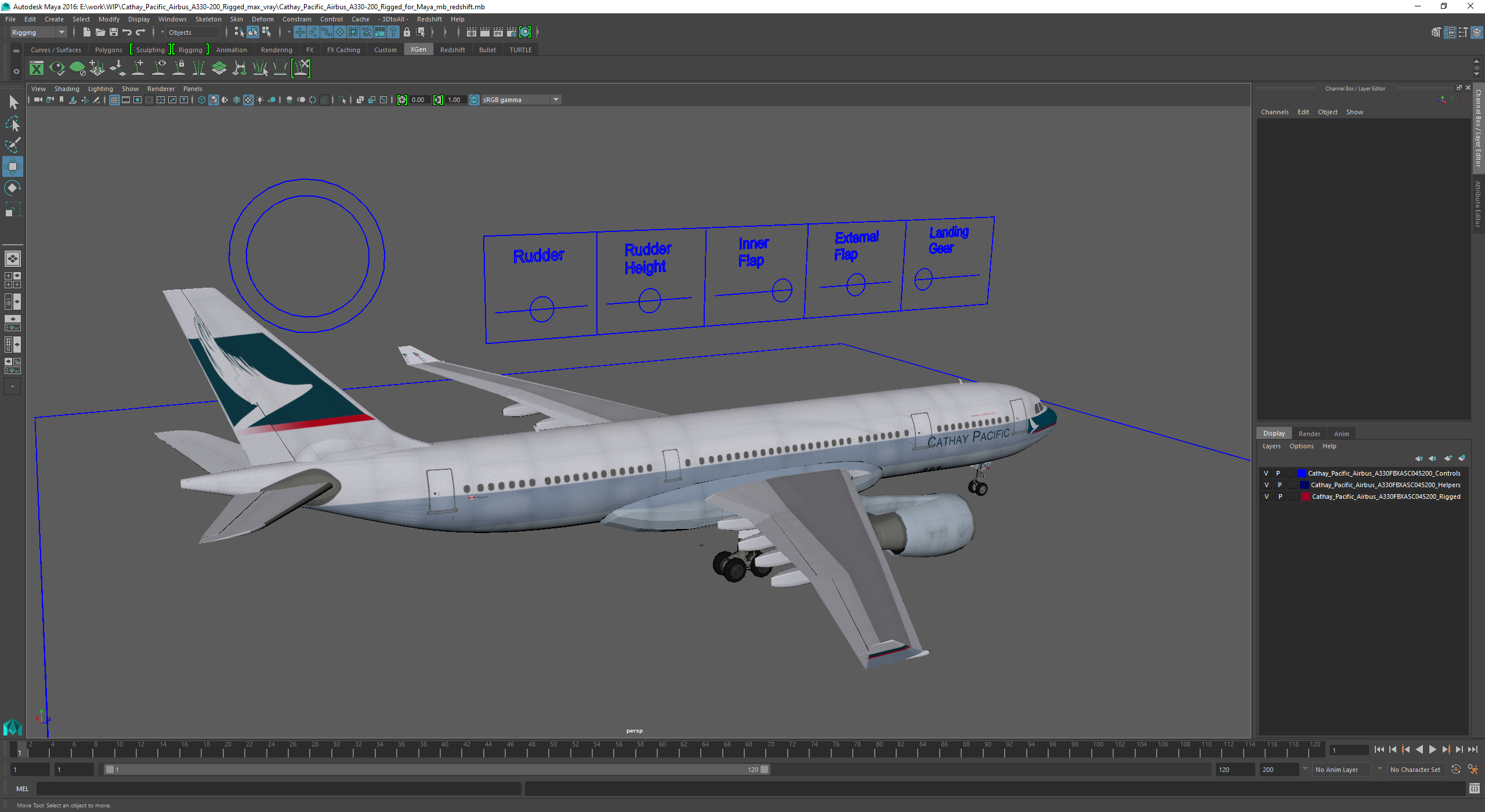Click blue color swatch of Controls layer
The image size is (1485, 812).
(1301, 473)
